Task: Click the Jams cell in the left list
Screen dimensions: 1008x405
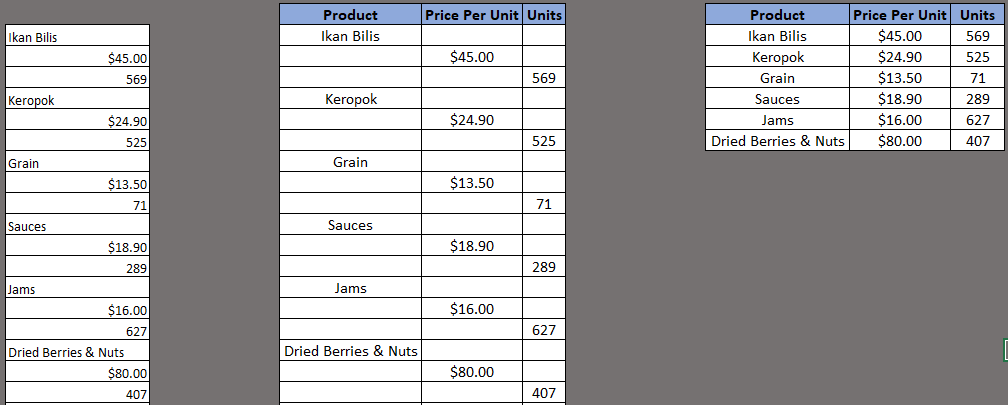Action: [77, 288]
